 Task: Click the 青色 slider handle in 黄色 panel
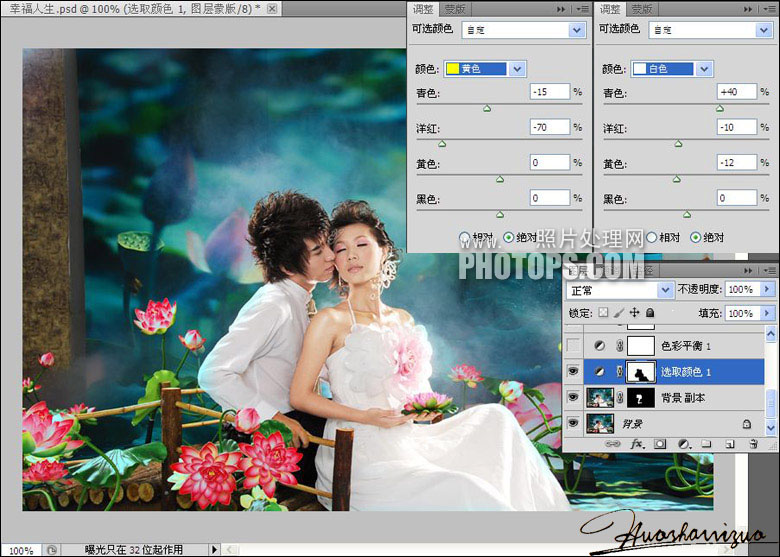pos(487,108)
